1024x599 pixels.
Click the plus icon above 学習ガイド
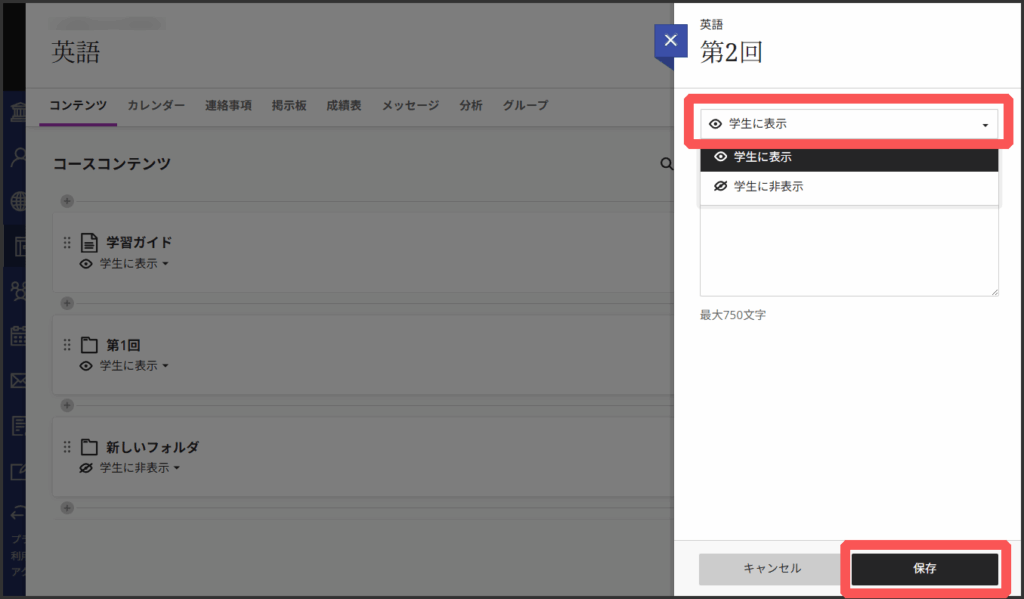coord(67,201)
